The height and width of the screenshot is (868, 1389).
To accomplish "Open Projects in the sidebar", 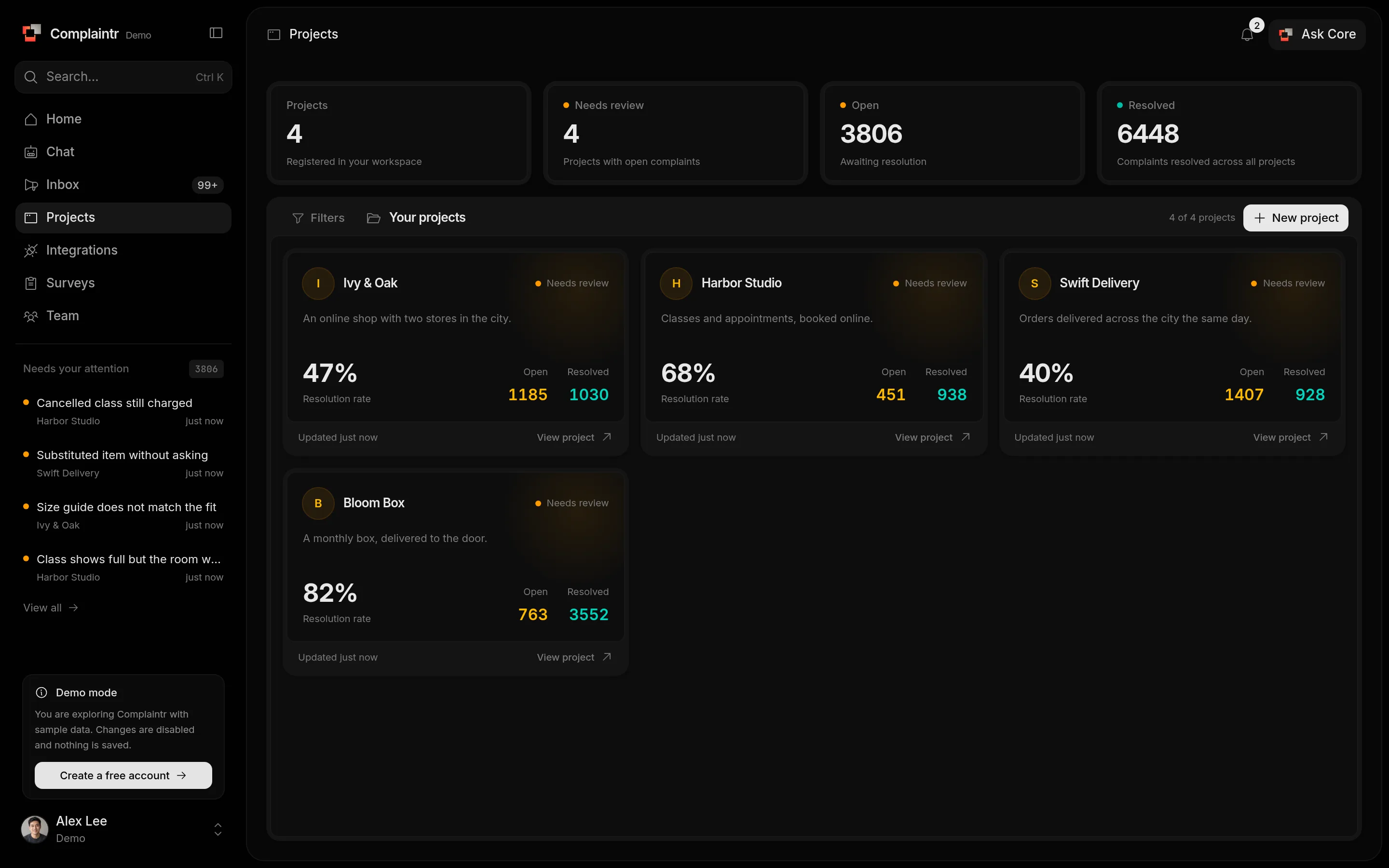I will pyautogui.click(x=123, y=217).
